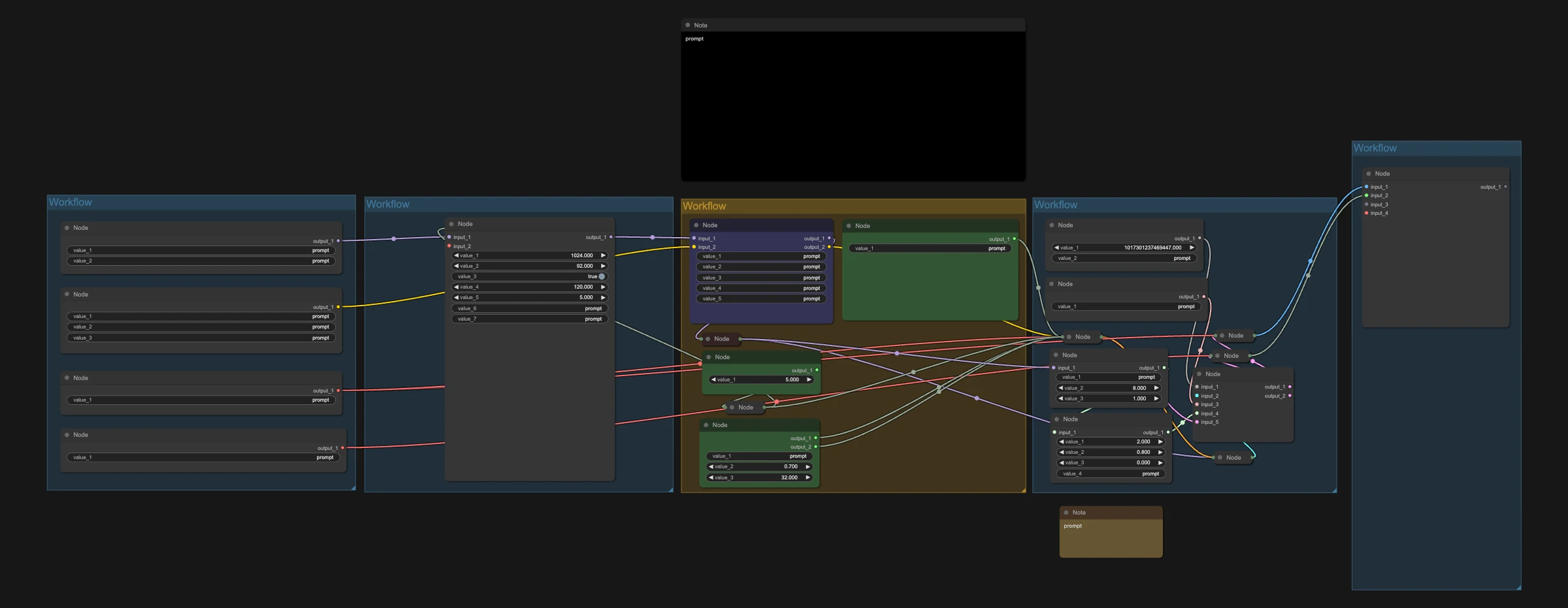Open value_5 prompt field in purple node

pyautogui.click(x=761, y=298)
